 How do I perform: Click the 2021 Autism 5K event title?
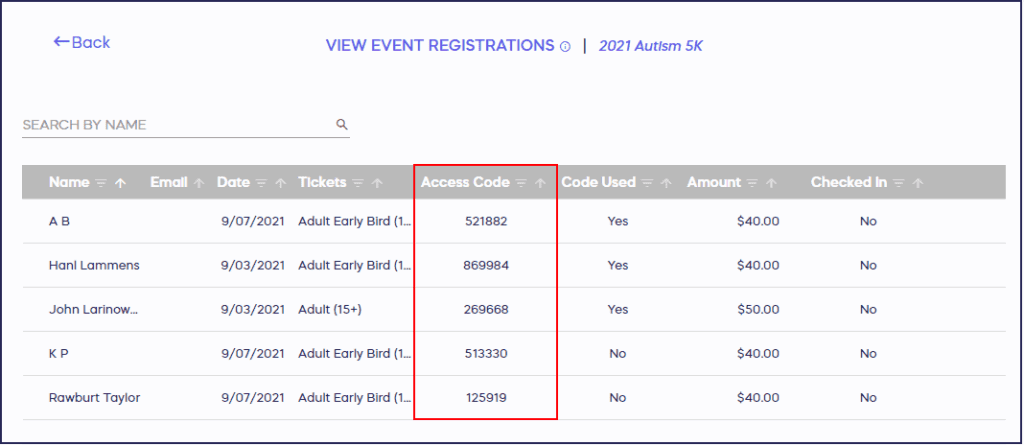pyautogui.click(x=650, y=46)
